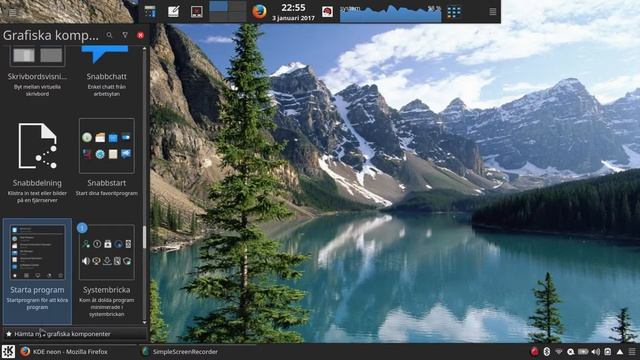Image resolution: width=640 pixels, height=360 pixels.
Task: Click the system load monitor graph
Action: 391,13
